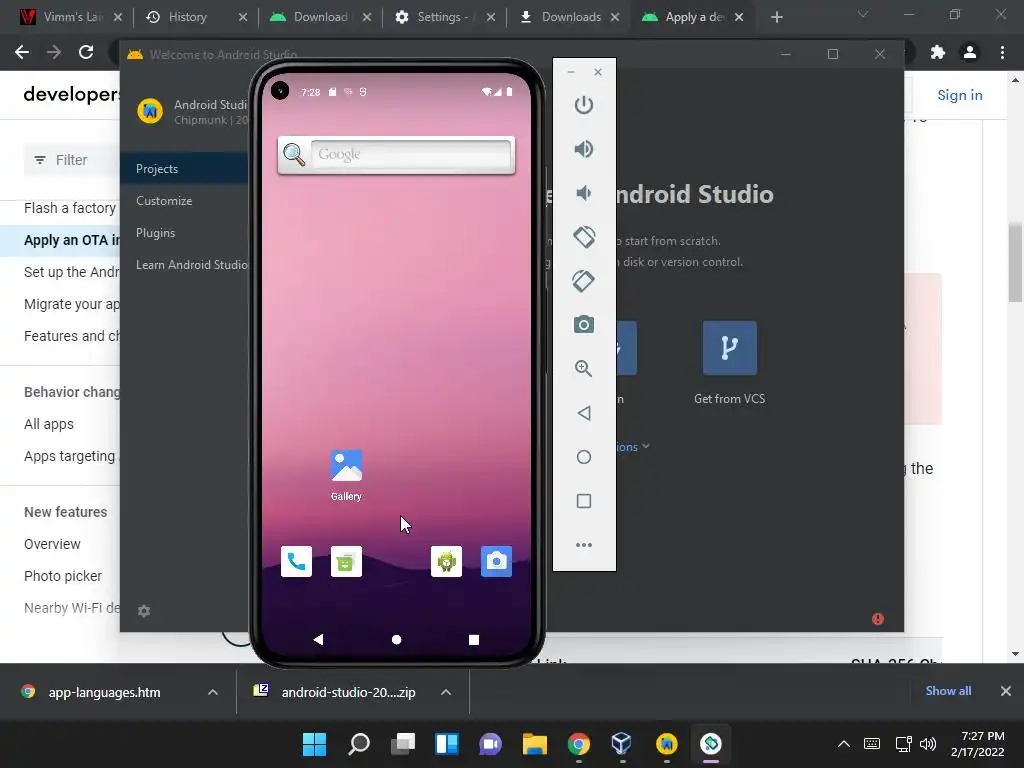Show hidden system tray icons

pyautogui.click(x=844, y=744)
